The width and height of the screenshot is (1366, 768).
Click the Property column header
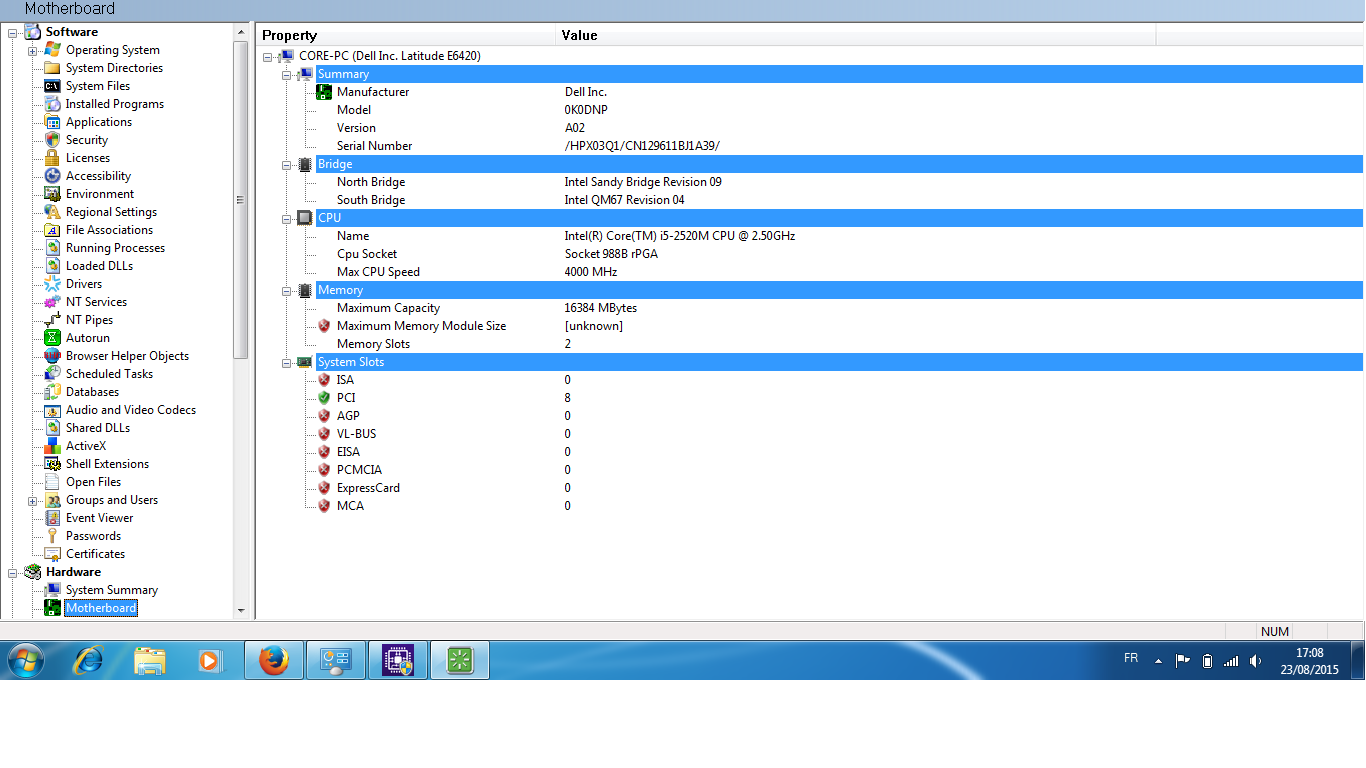coord(406,35)
